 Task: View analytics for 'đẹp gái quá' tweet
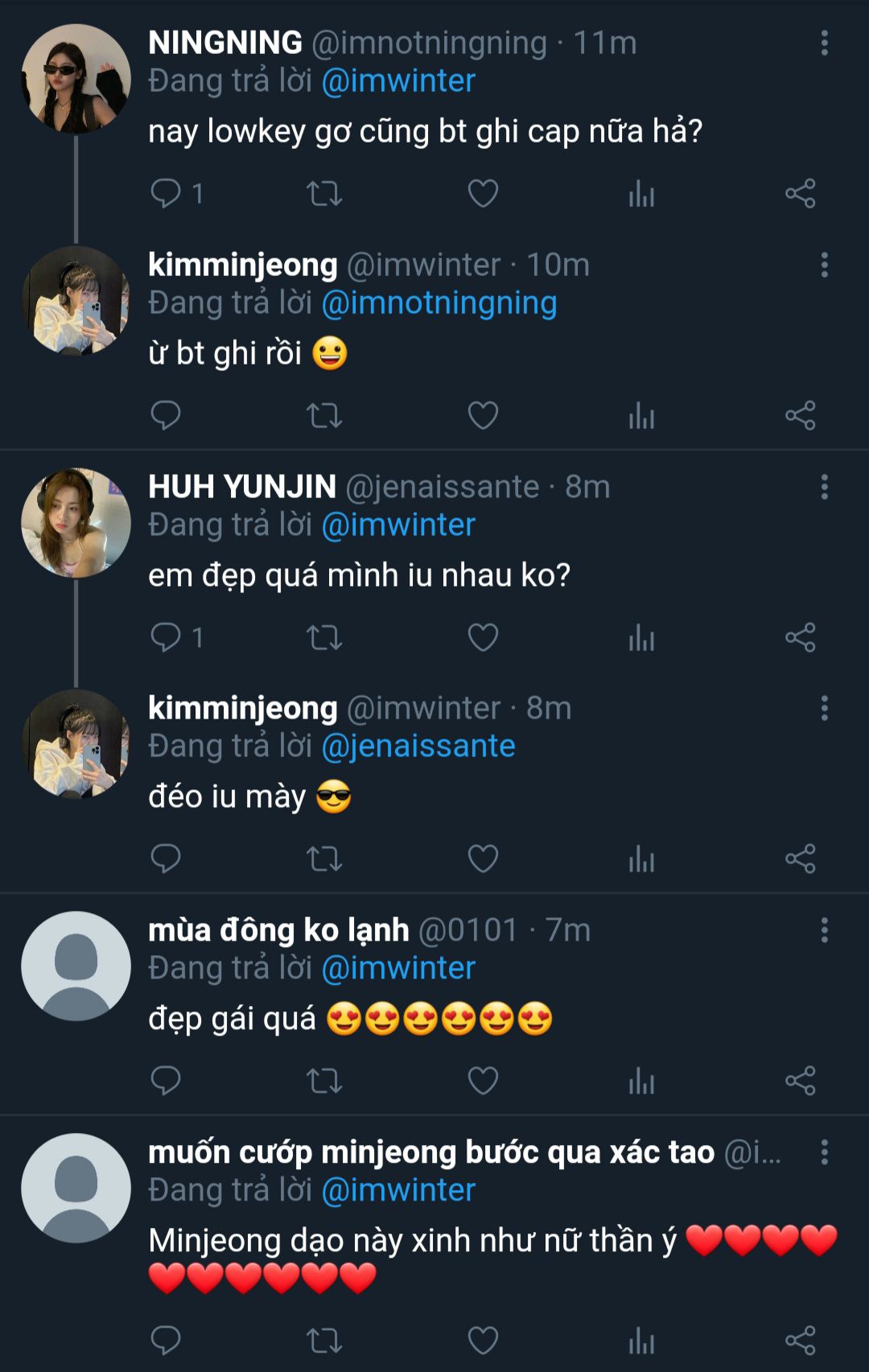coord(641,1081)
